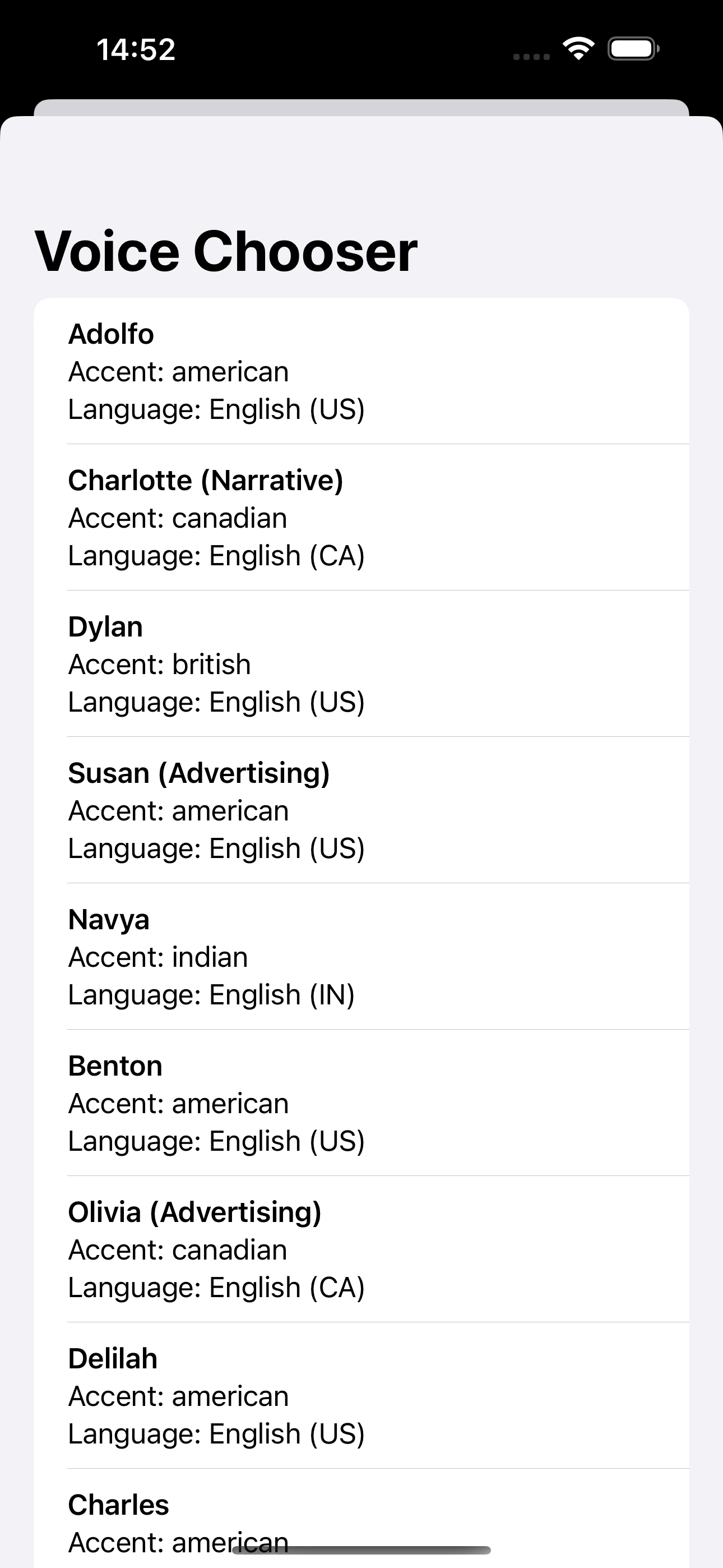
Task: Select the Benton voice
Action: [115, 1066]
